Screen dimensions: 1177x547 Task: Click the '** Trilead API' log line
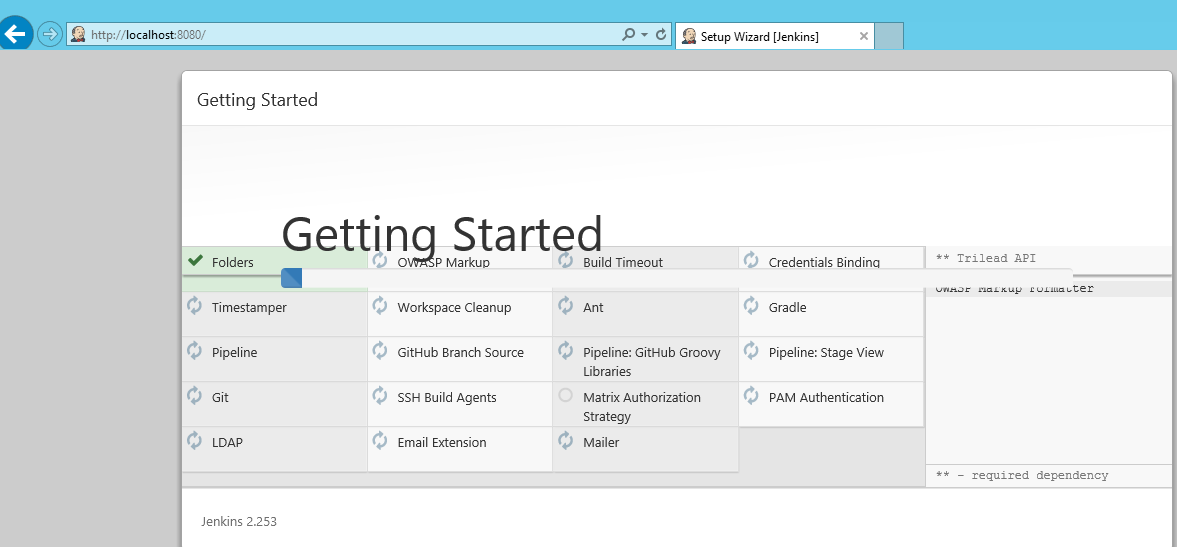coord(986,258)
